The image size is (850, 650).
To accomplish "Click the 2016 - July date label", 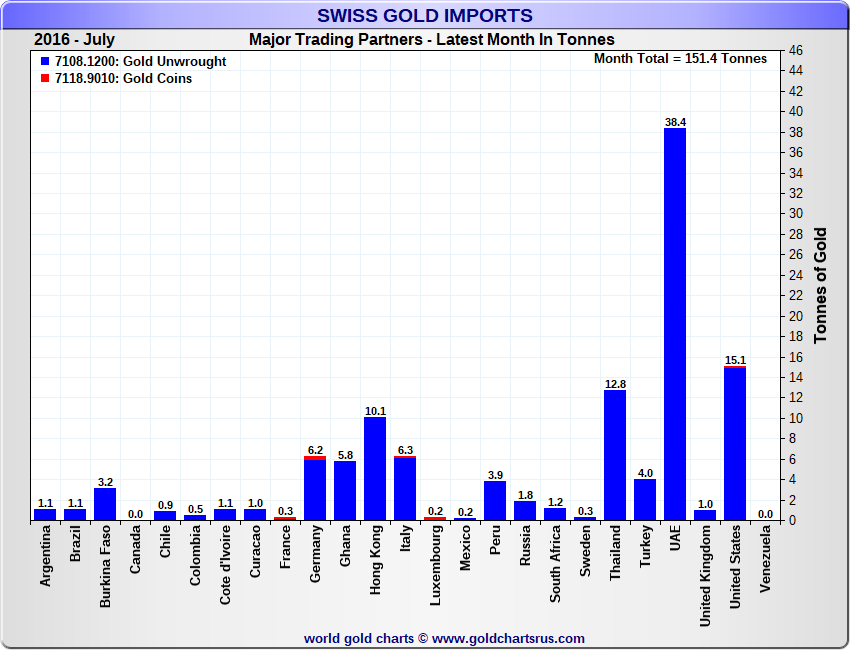I will tap(74, 40).
